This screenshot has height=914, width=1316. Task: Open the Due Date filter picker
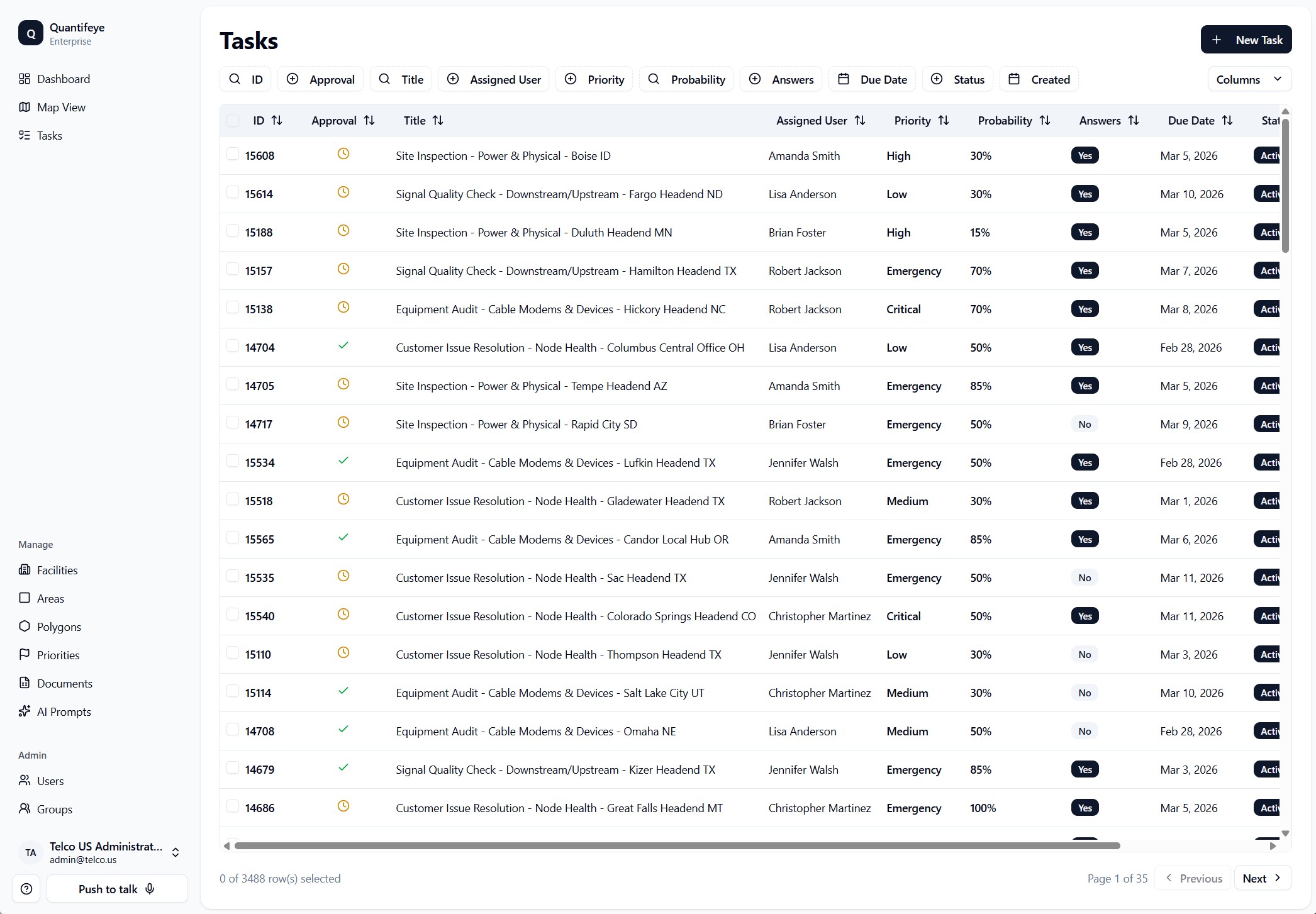tap(873, 79)
